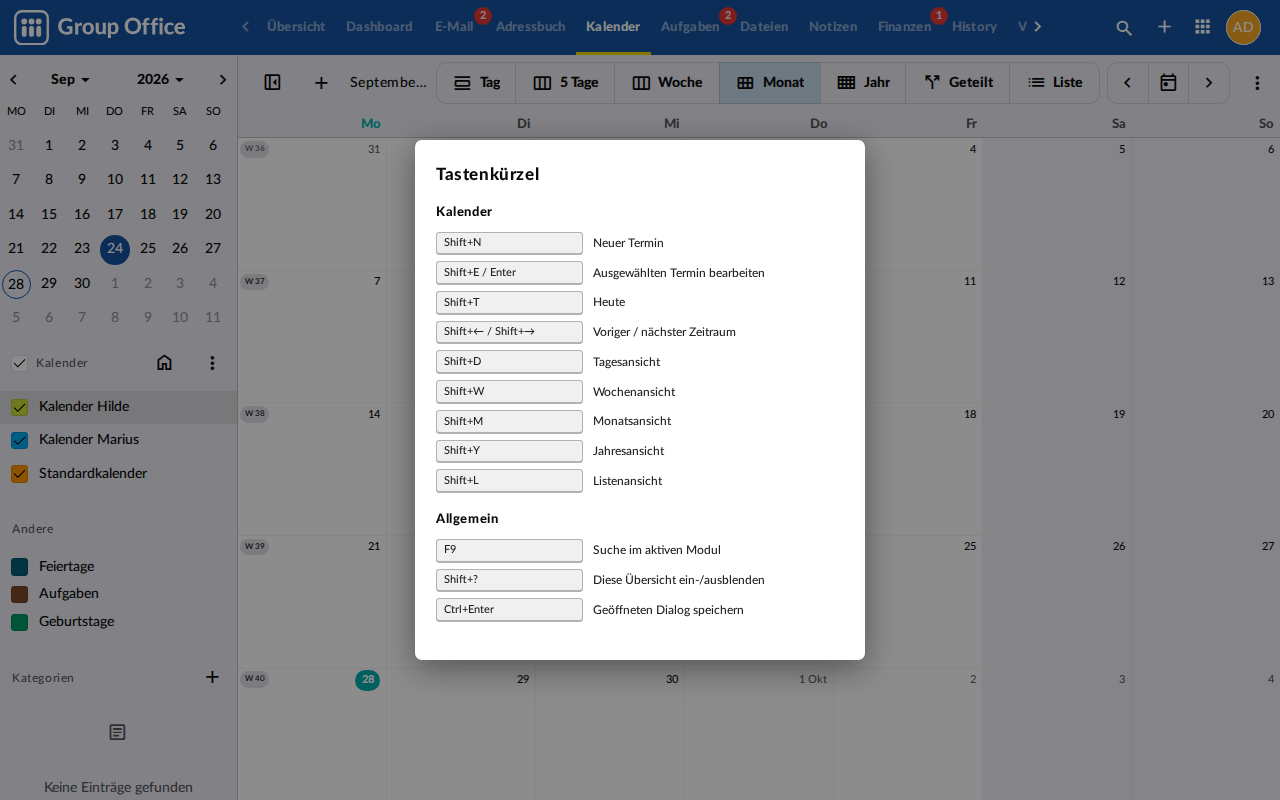Screen dimensions: 1280x800
Task: Toggle select-all Kalender checkbox
Action: [x=19, y=362]
